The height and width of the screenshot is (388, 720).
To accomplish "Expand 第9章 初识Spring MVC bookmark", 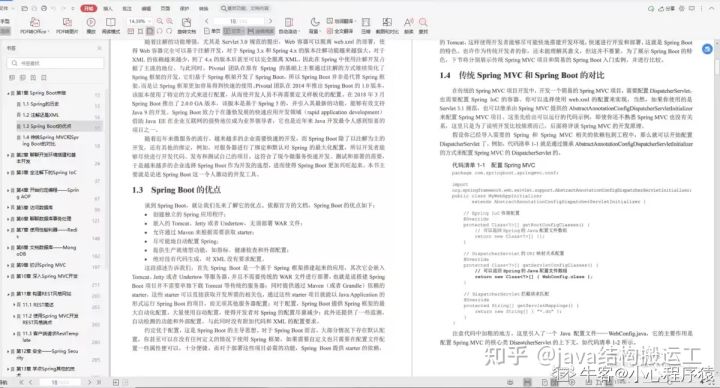I will (x=9, y=265).
